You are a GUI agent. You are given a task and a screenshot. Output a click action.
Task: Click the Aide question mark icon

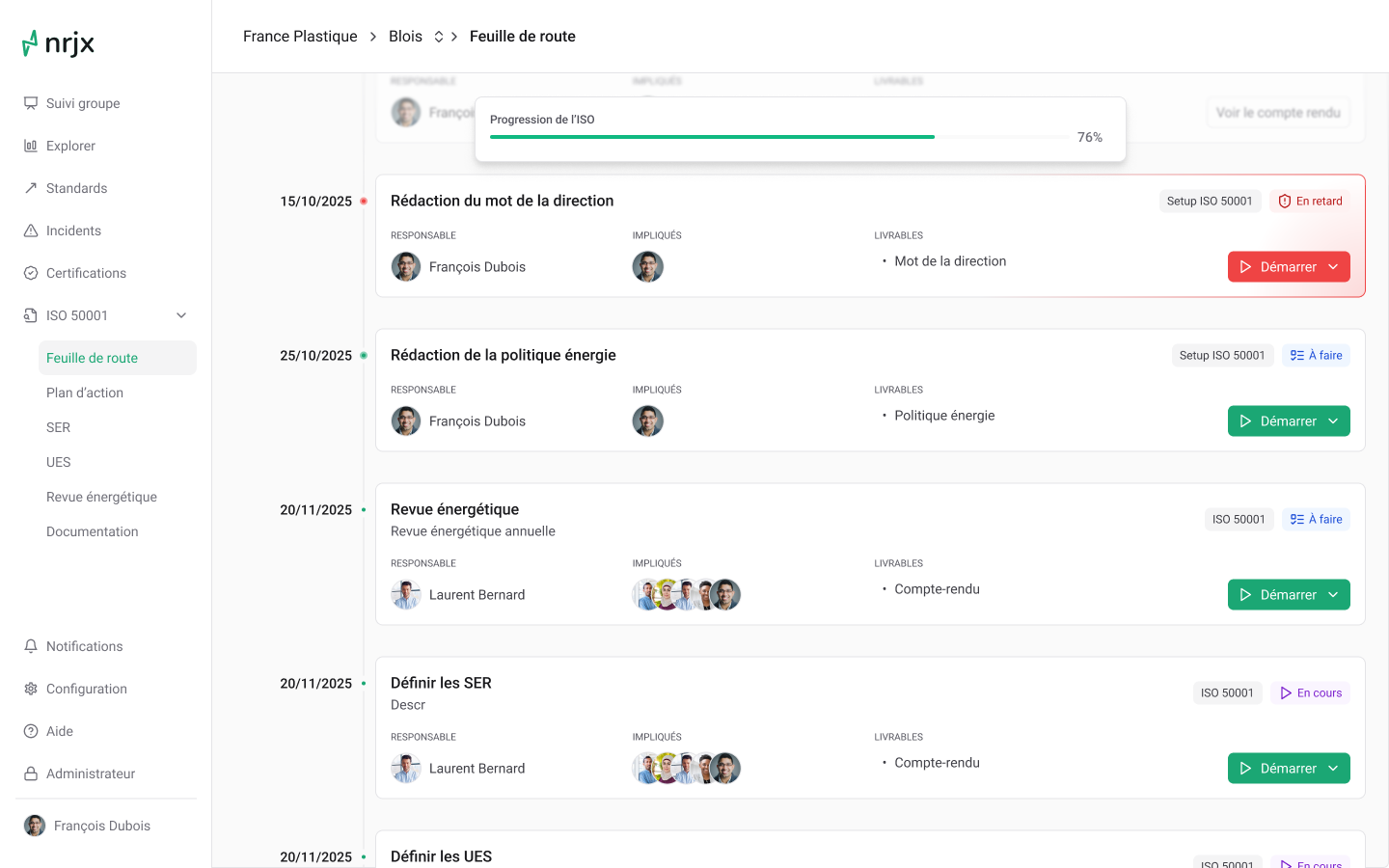point(31,731)
